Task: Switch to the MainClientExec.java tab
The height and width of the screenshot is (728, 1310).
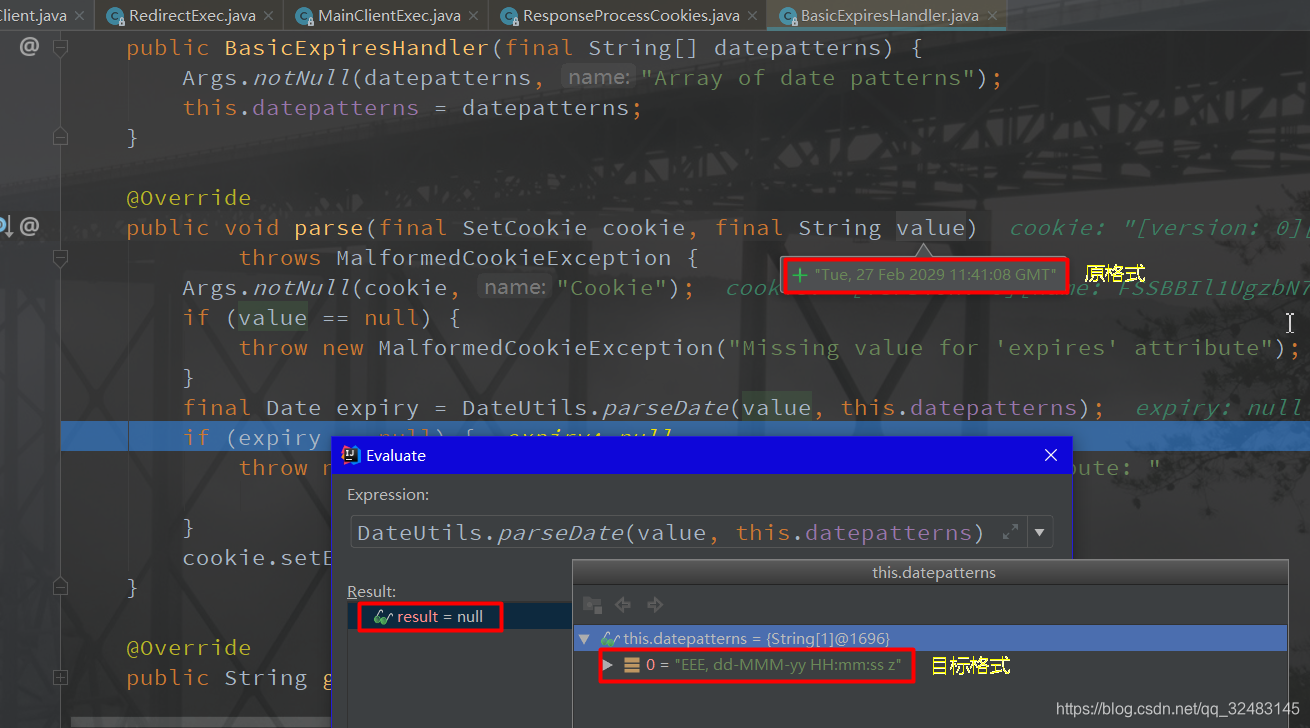Action: coord(388,15)
